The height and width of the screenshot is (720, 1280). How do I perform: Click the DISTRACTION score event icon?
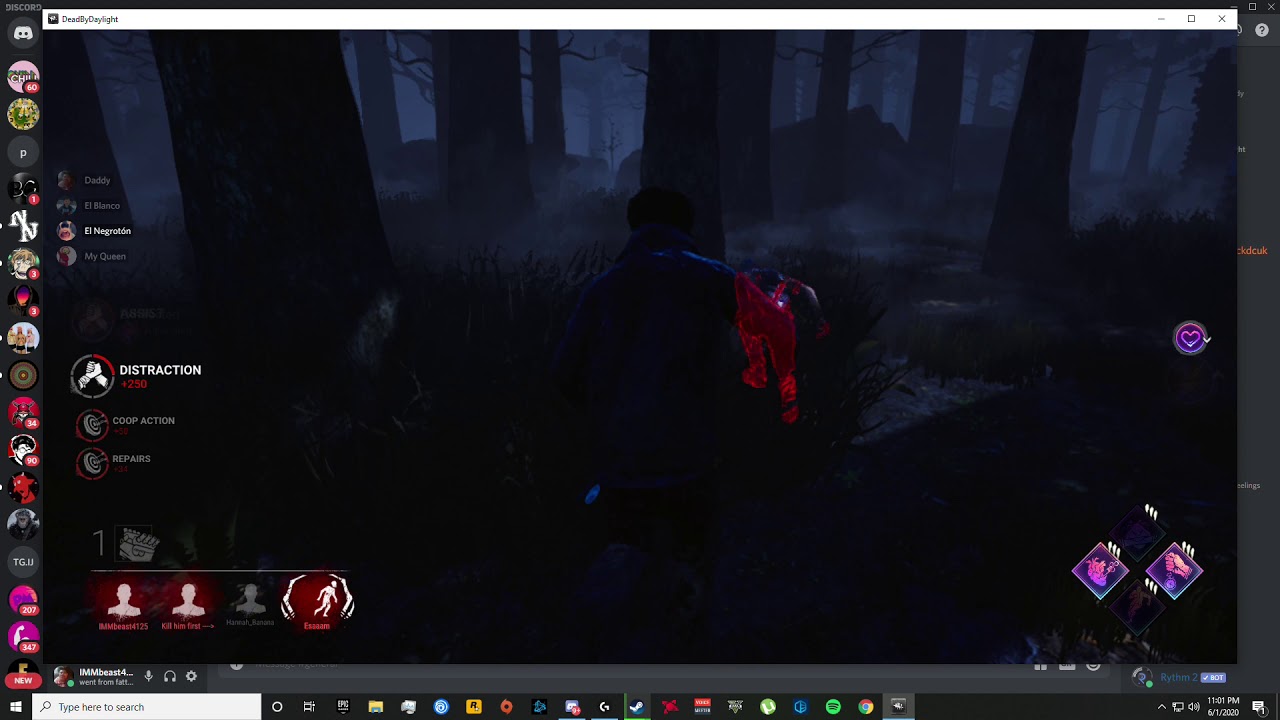[x=93, y=377]
